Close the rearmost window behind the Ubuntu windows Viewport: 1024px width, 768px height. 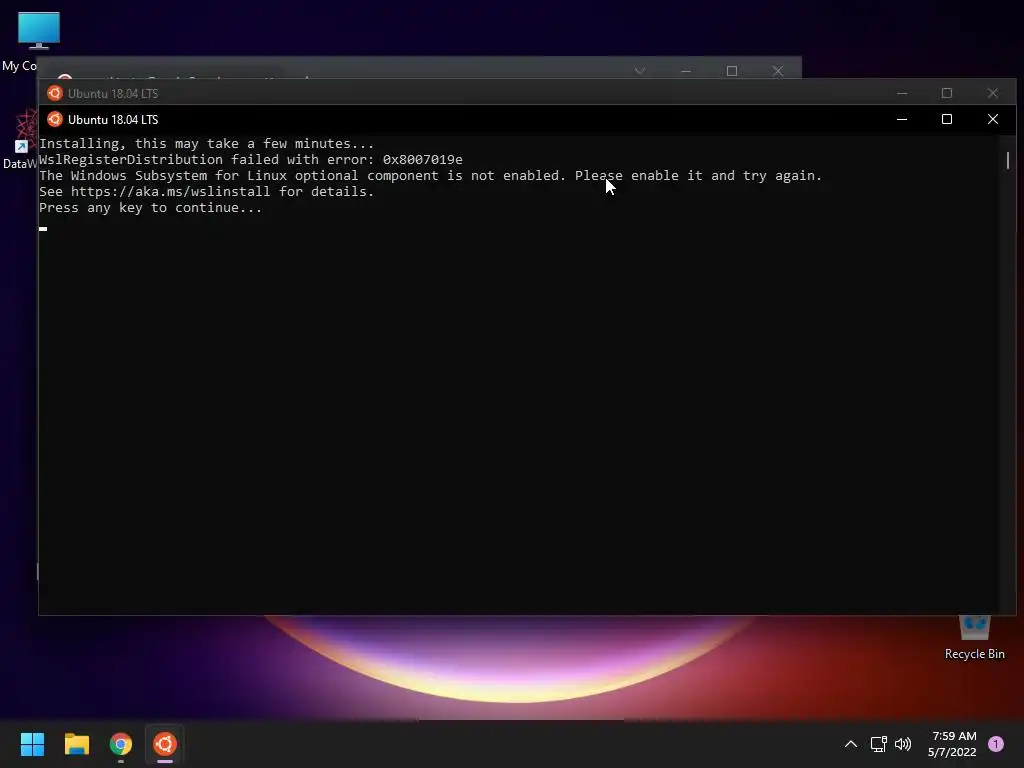pos(777,71)
